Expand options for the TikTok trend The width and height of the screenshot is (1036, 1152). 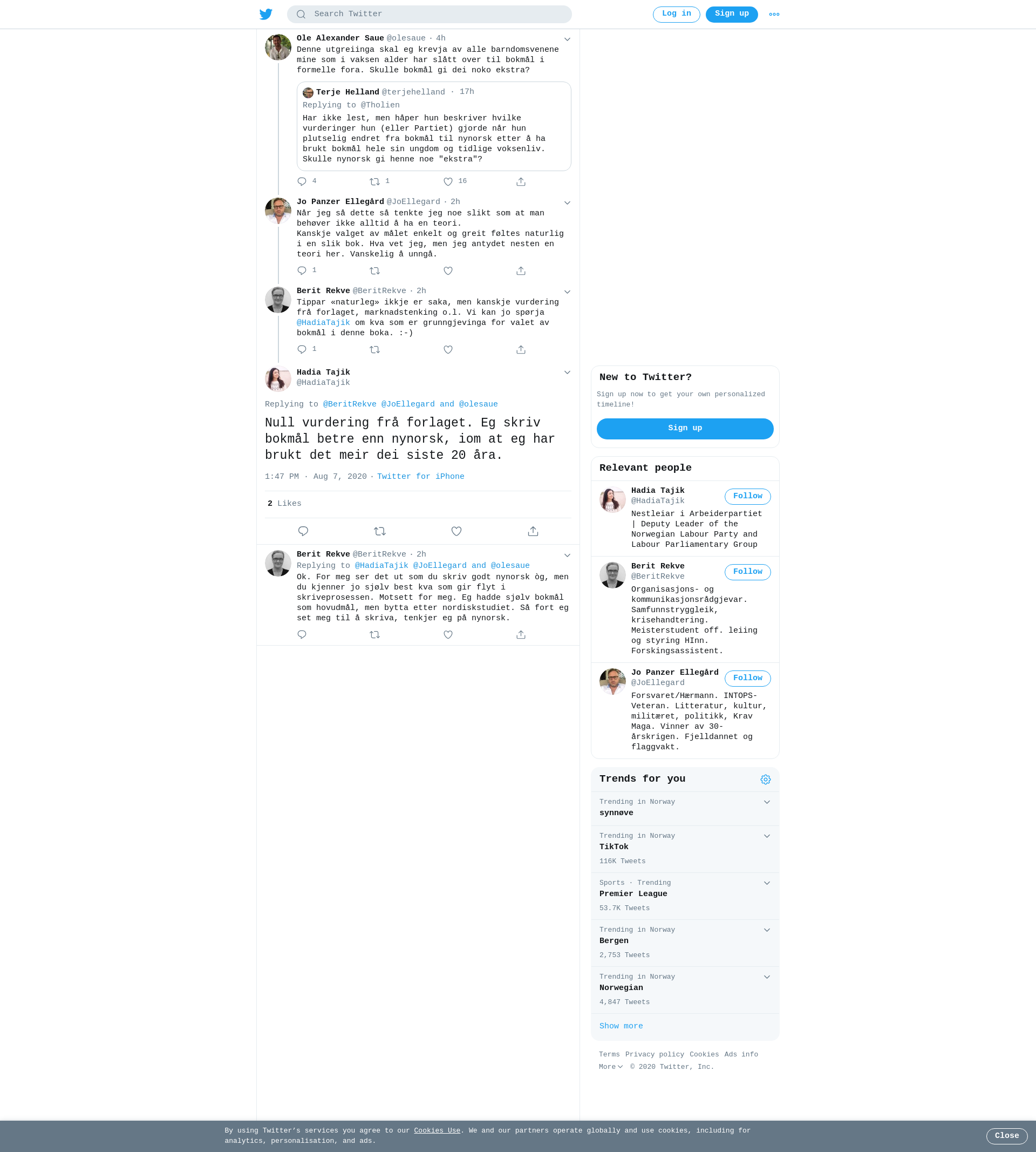pyautogui.click(x=767, y=836)
